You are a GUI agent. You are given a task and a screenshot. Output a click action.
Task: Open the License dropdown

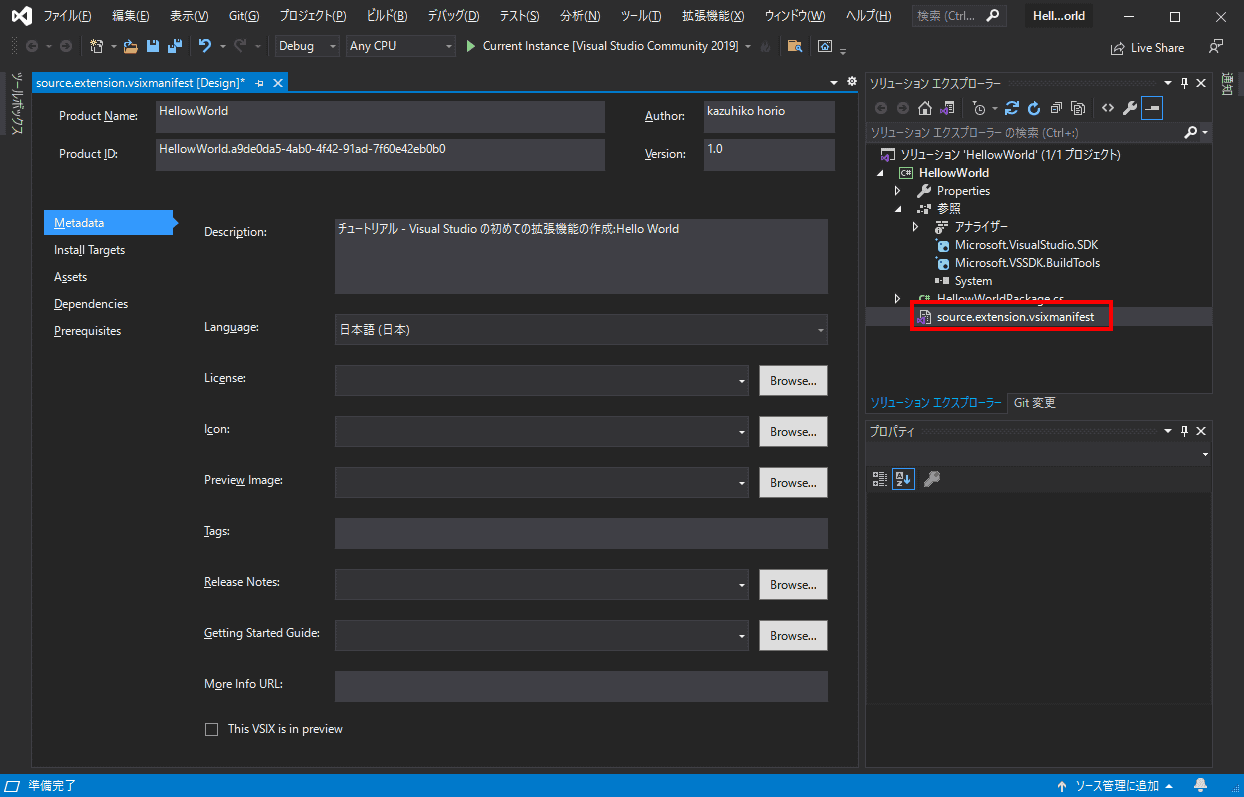point(541,380)
